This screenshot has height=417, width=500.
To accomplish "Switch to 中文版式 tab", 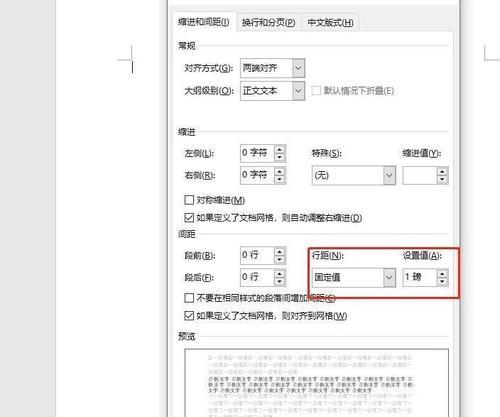I will (x=330, y=23).
